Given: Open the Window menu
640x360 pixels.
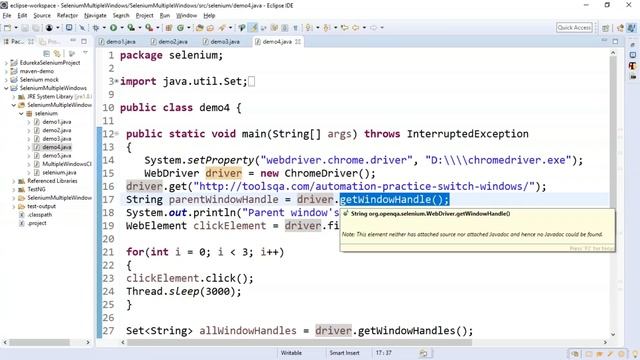Looking at the screenshot, I should pos(186,16).
